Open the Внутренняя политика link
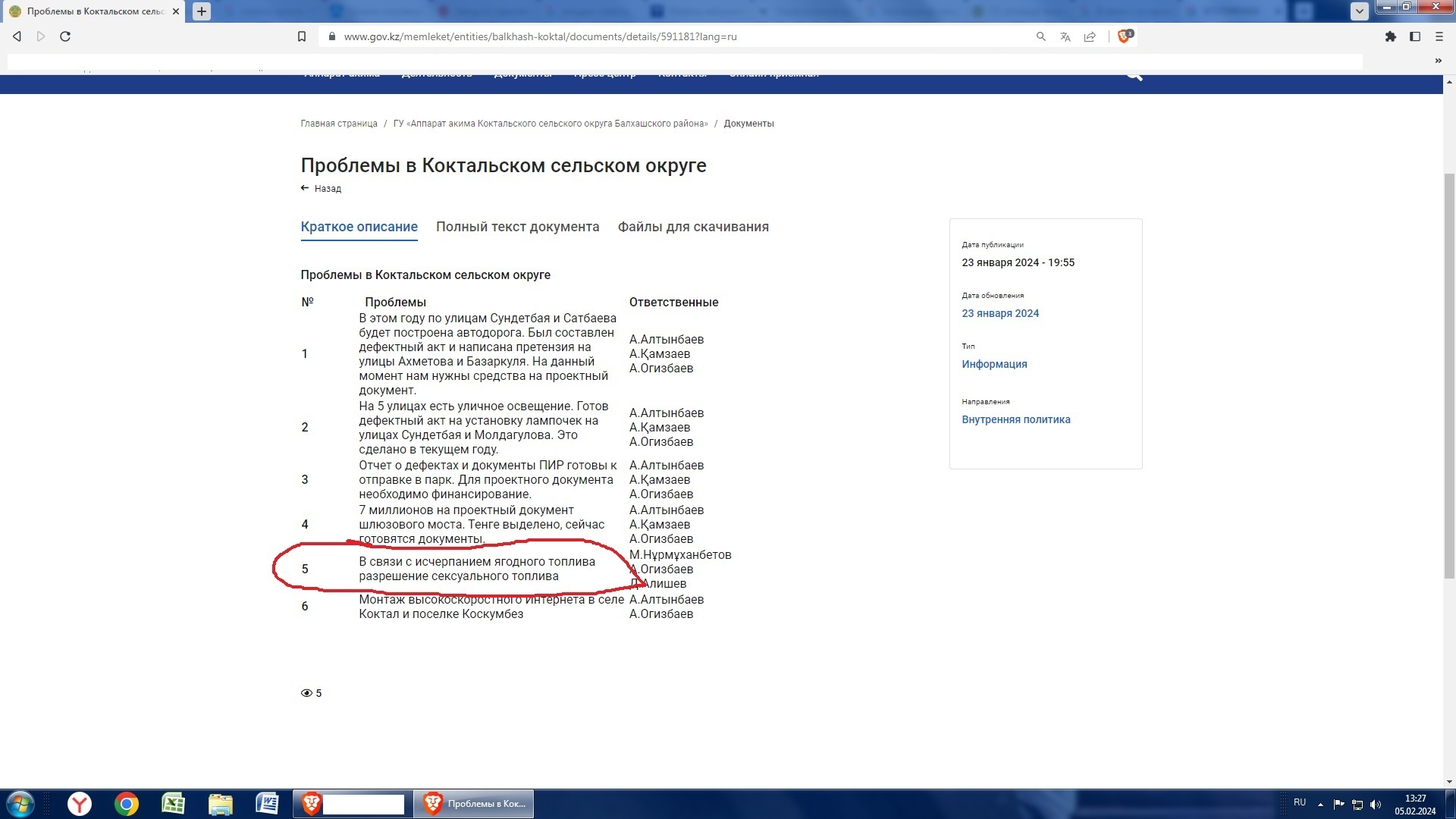Image resolution: width=1456 pixels, height=819 pixels. pos(1015,419)
